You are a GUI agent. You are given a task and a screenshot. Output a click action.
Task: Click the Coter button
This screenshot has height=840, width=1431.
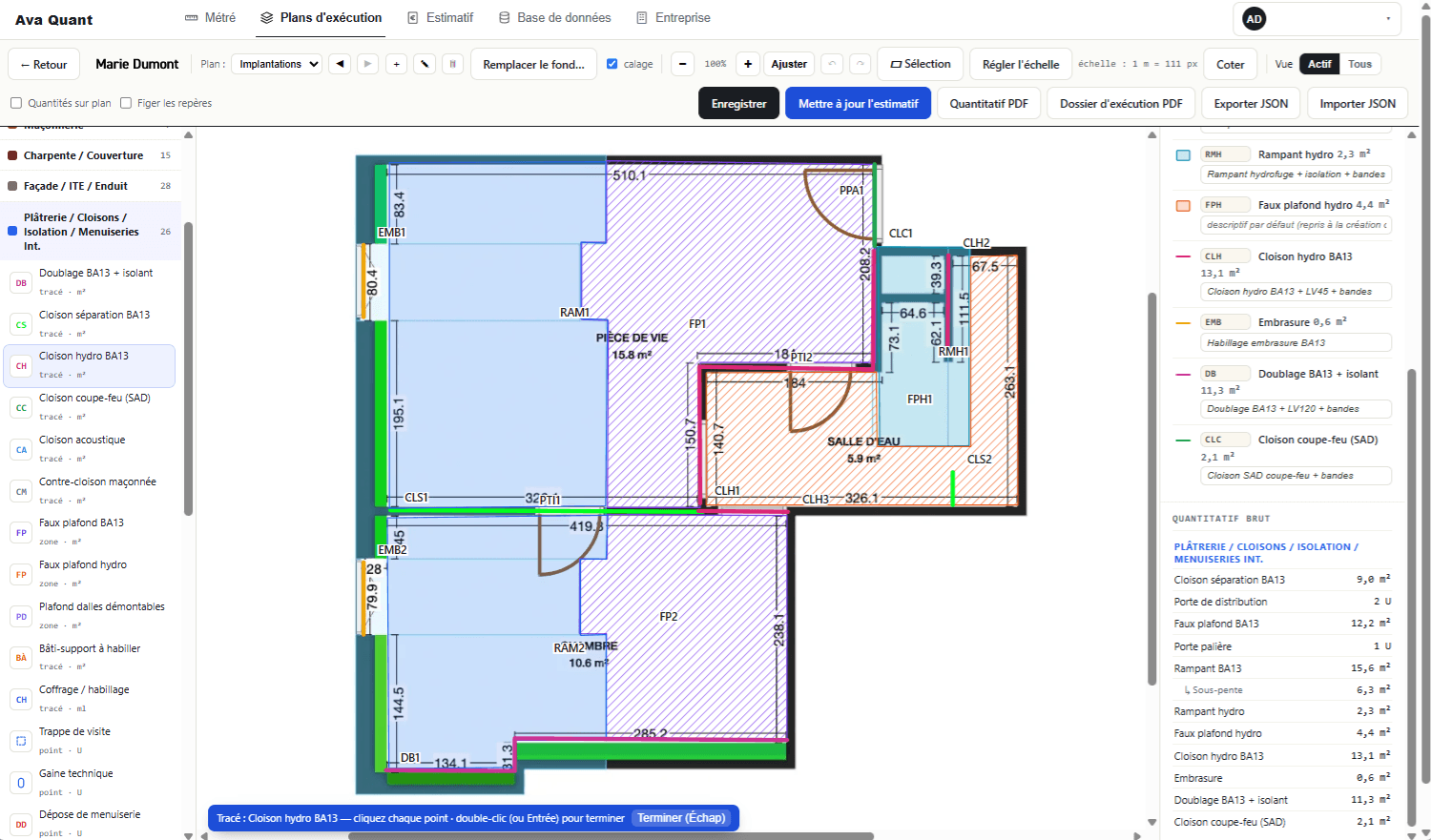click(1231, 64)
